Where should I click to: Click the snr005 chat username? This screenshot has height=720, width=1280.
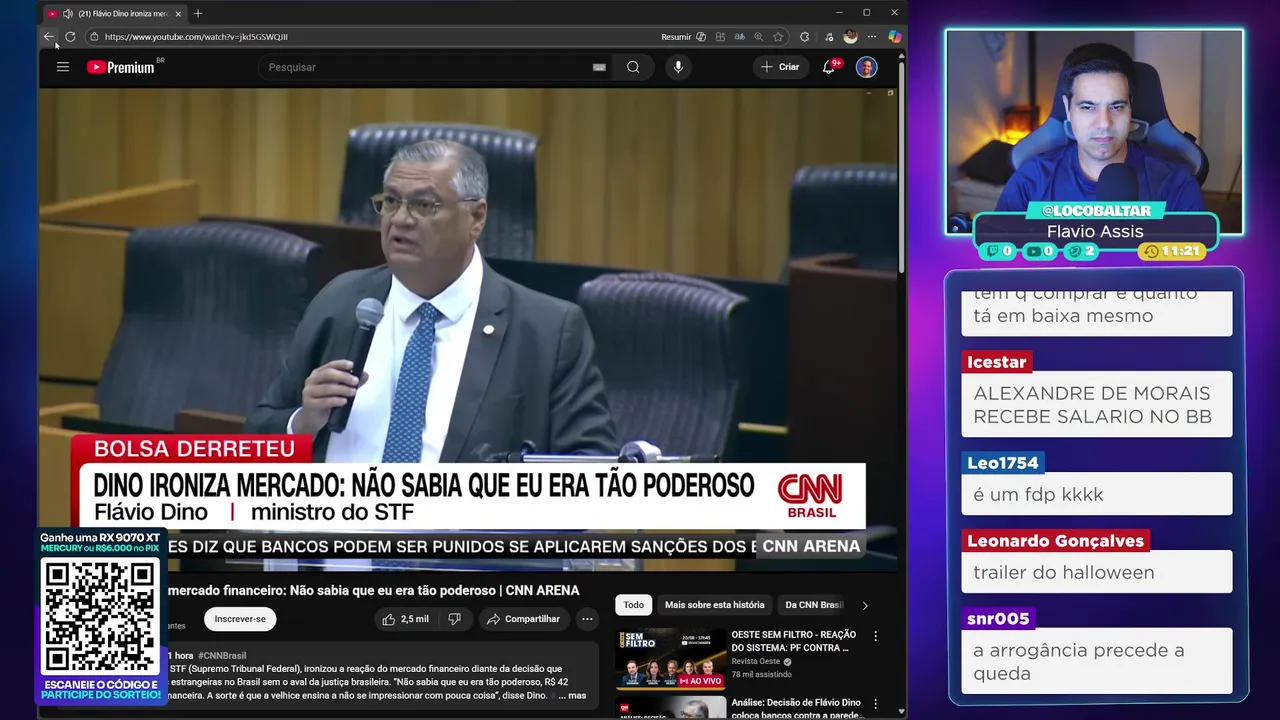[x=999, y=619]
